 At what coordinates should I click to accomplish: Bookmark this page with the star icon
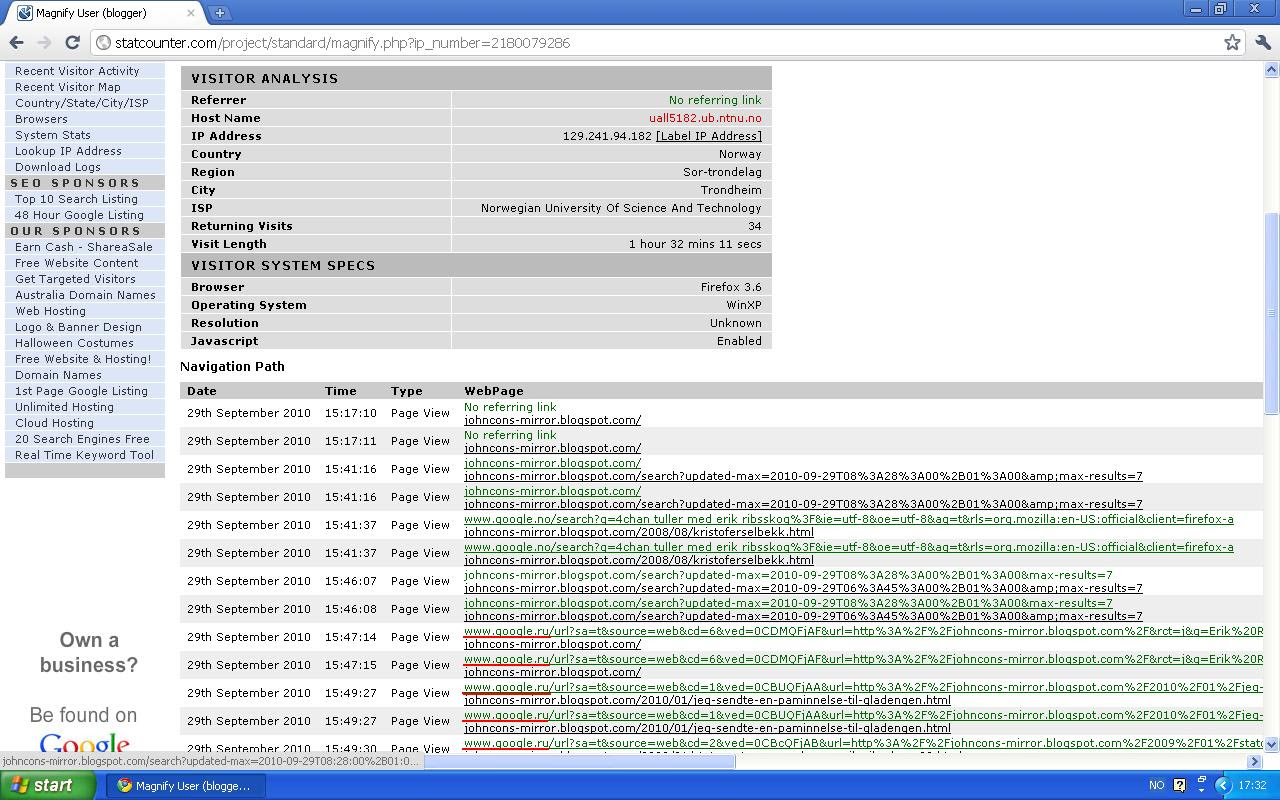coord(1232,43)
